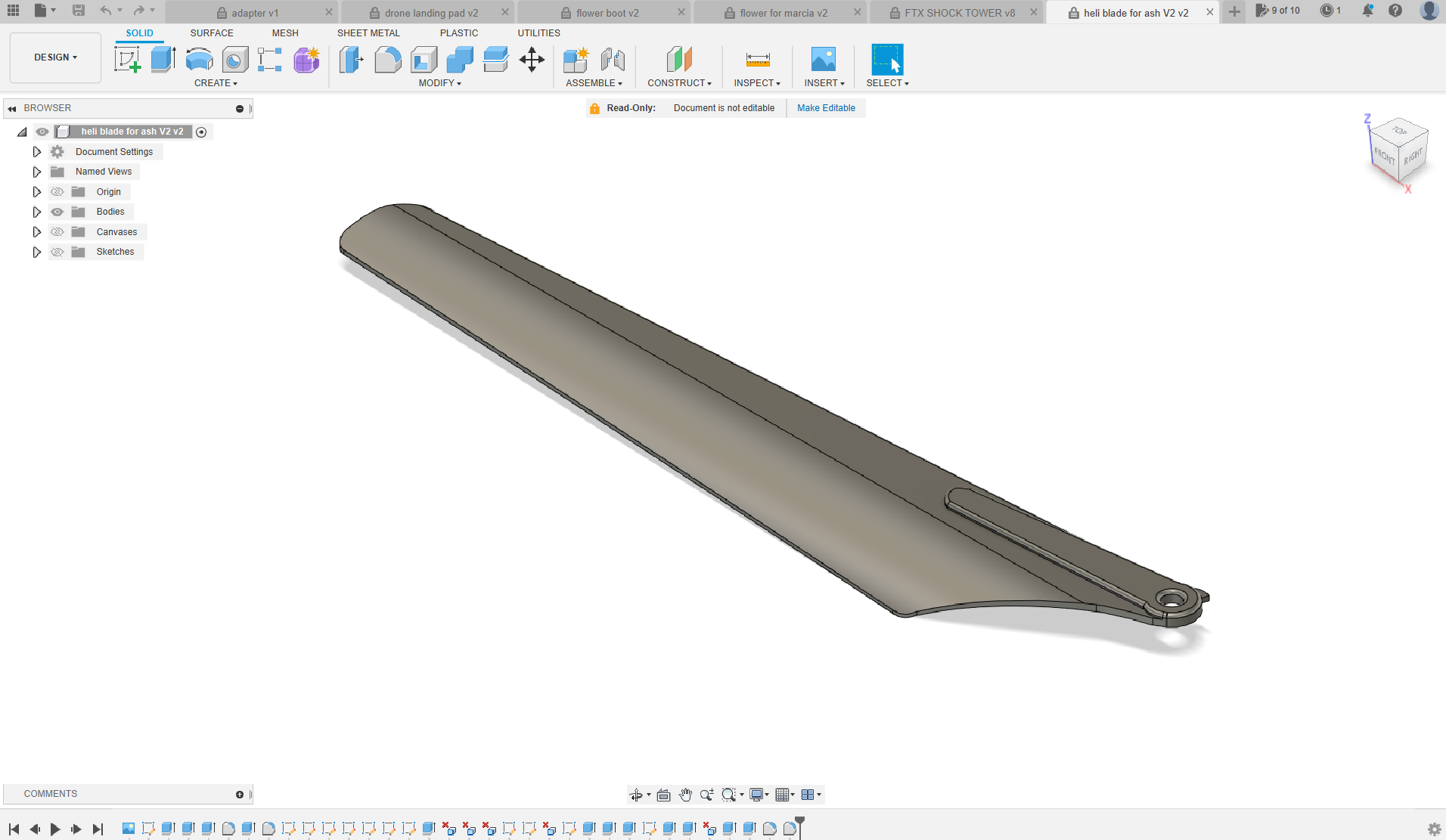The width and height of the screenshot is (1446, 840).
Task: Show the Sketches folder
Action: [57, 252]
